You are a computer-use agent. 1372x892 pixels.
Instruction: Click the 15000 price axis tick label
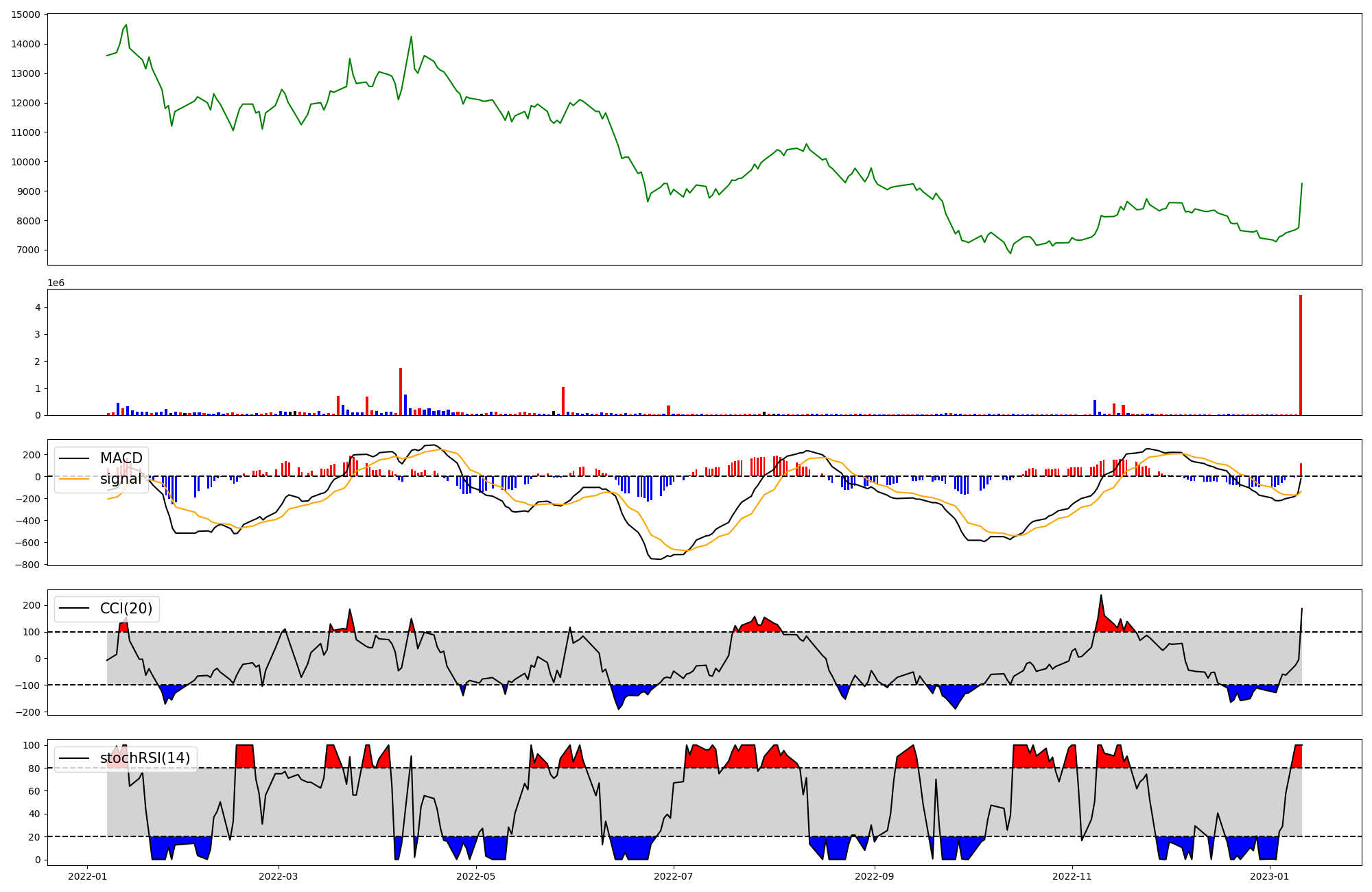point(25,14)
